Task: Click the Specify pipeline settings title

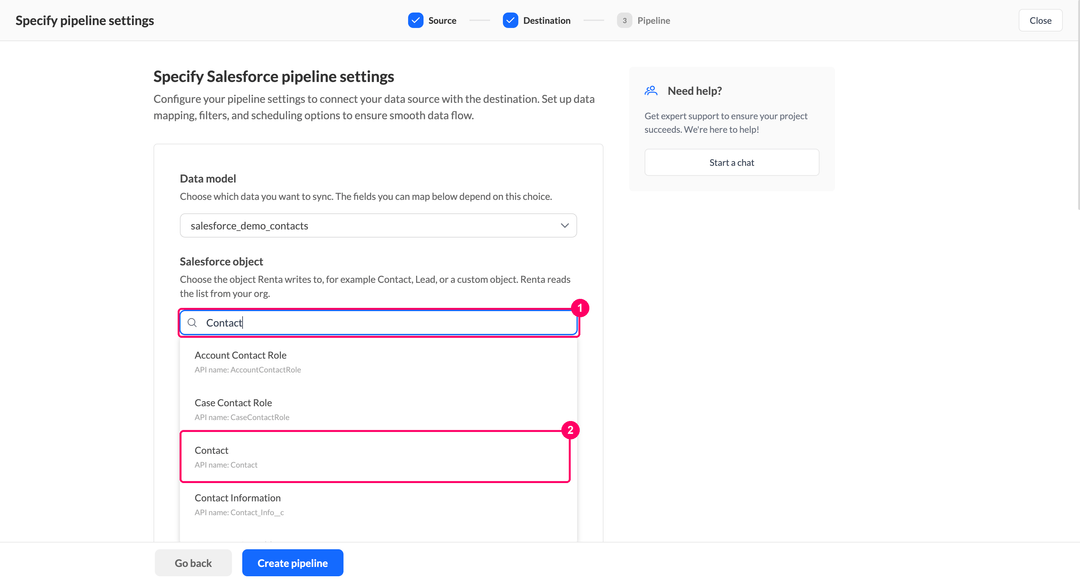Action: click(85, 21)
